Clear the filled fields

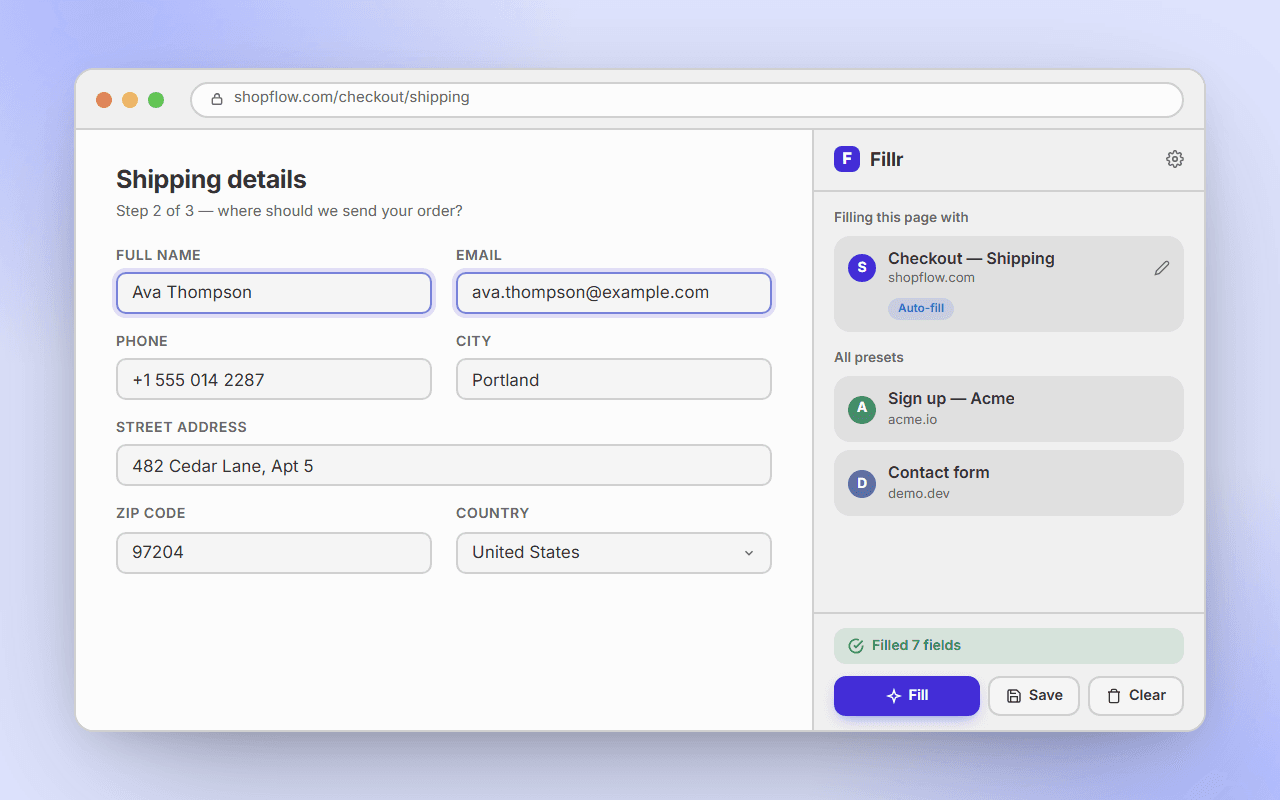point(1136,696)
